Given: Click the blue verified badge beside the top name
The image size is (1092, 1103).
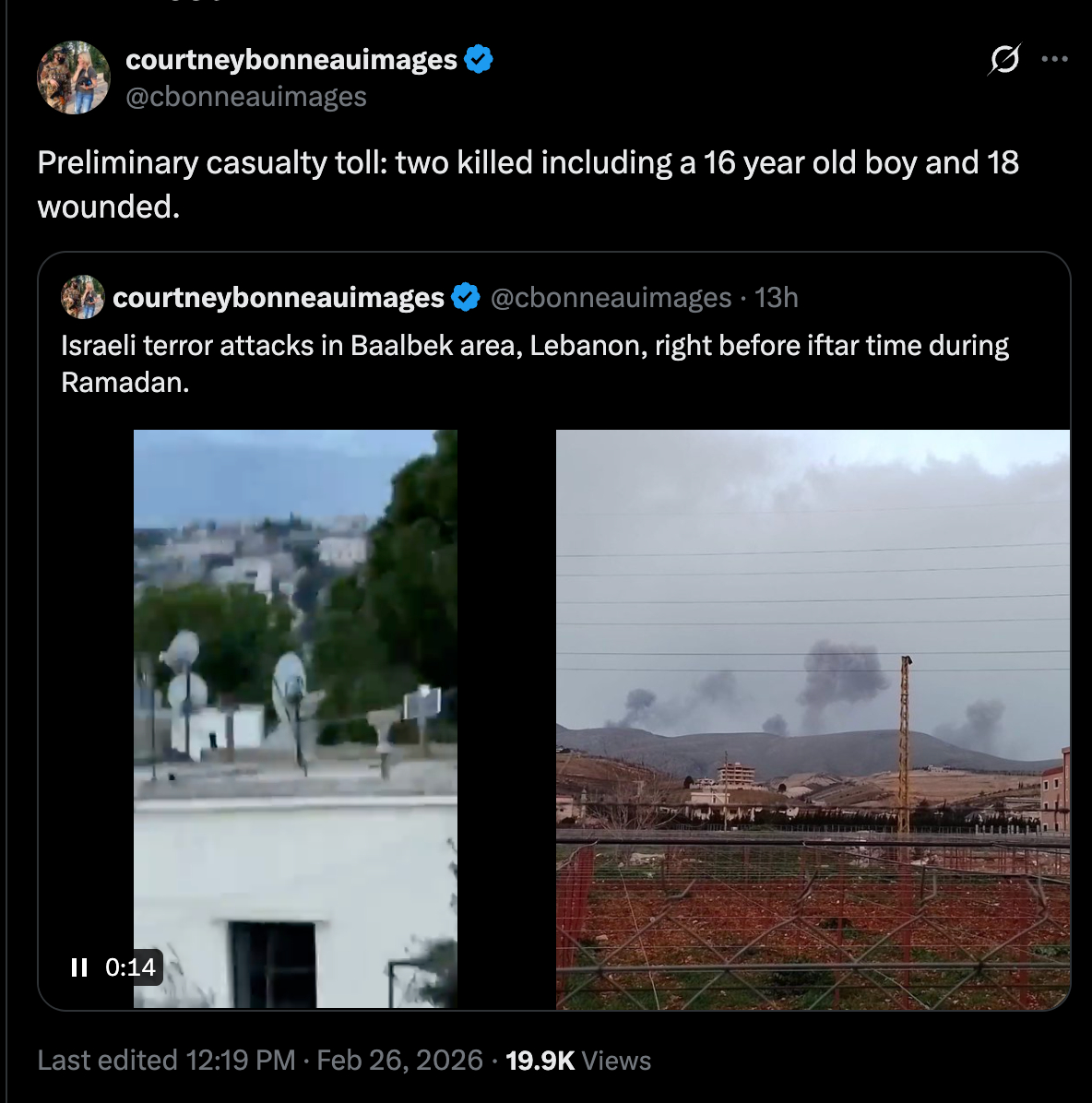Looking at the screenshot, I should [479, 60].
